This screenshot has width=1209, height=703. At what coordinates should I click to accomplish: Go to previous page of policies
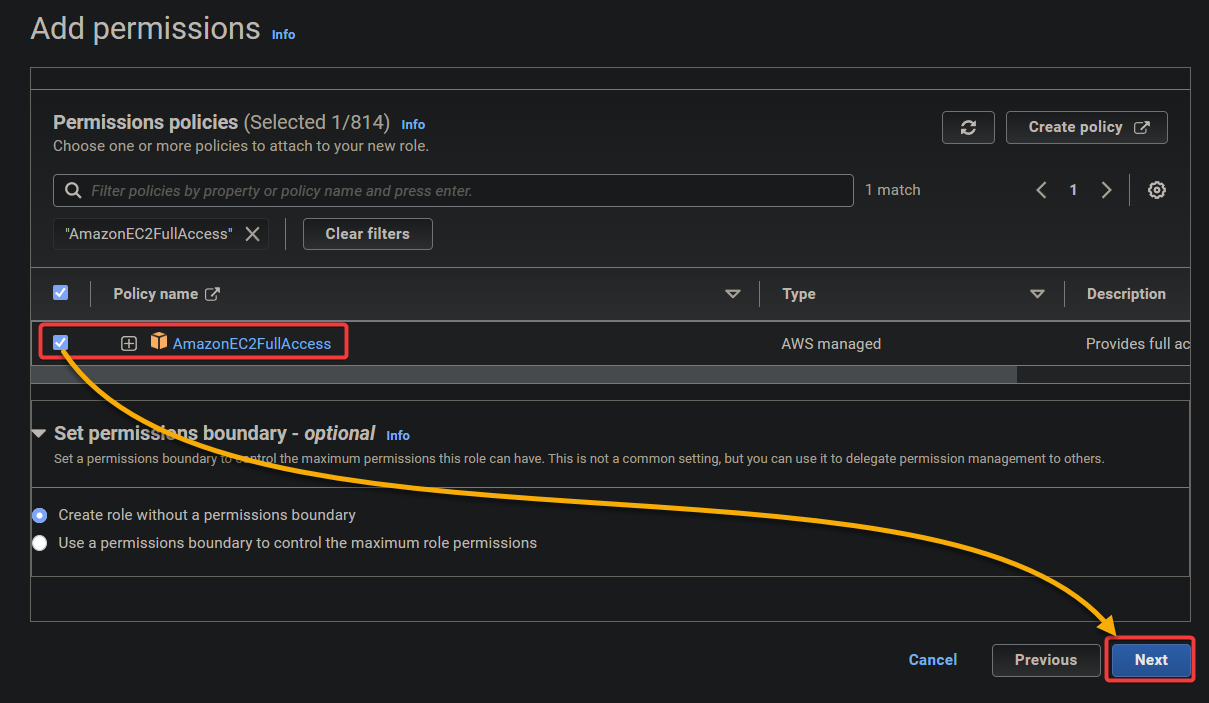[1041, 190]
